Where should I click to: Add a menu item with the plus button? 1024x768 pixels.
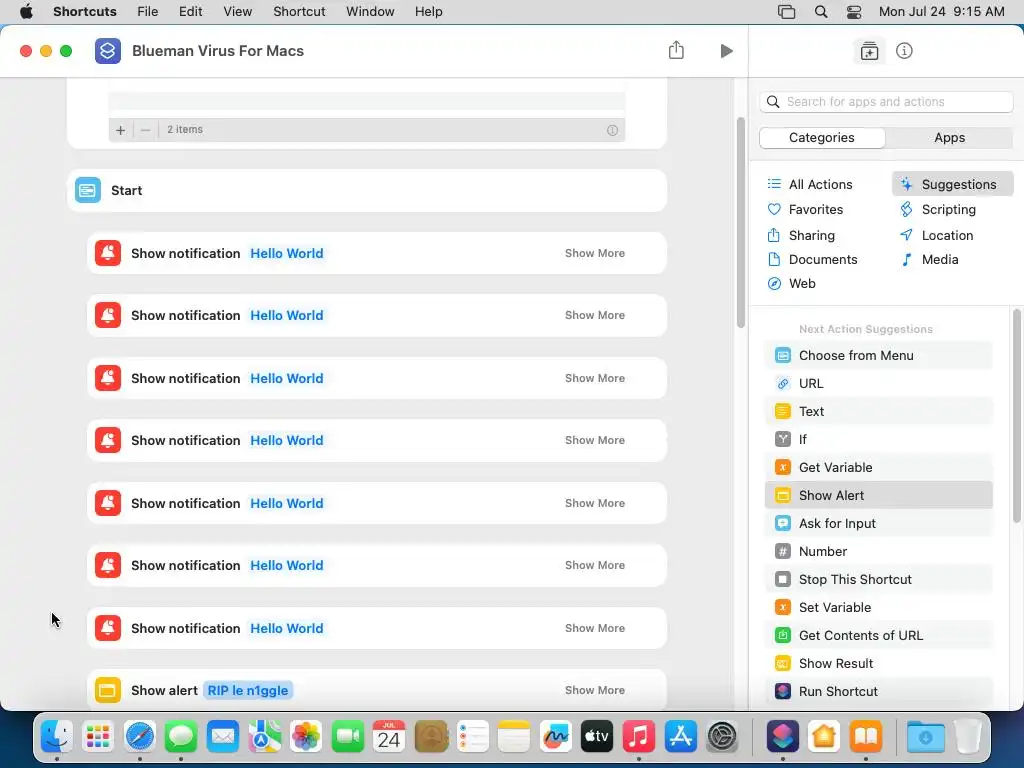pyautogui.click(x=120, y=130)
